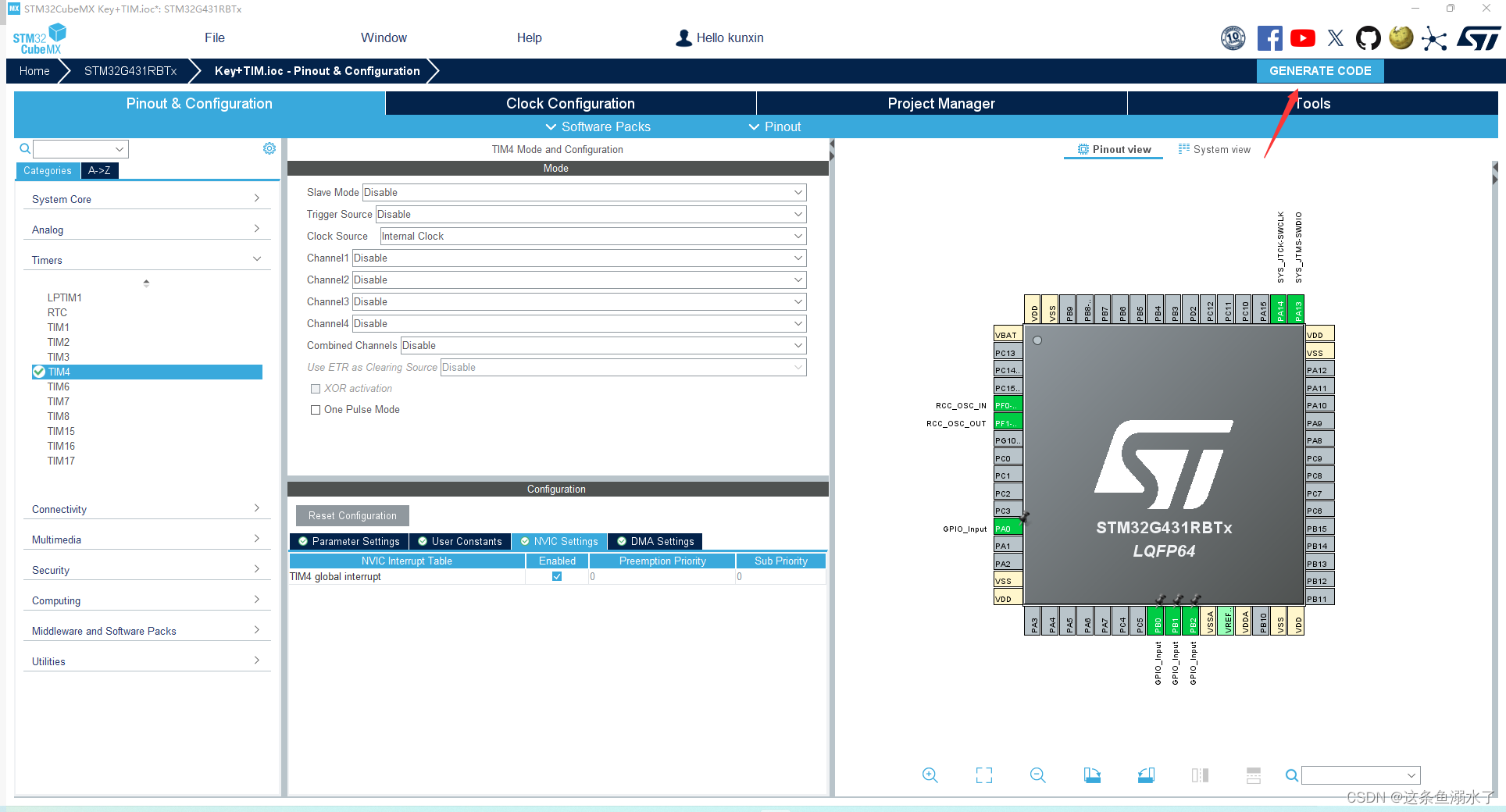Fit the chip to the view
This screenshot has height=812, width=1506.
pos(984,775)
